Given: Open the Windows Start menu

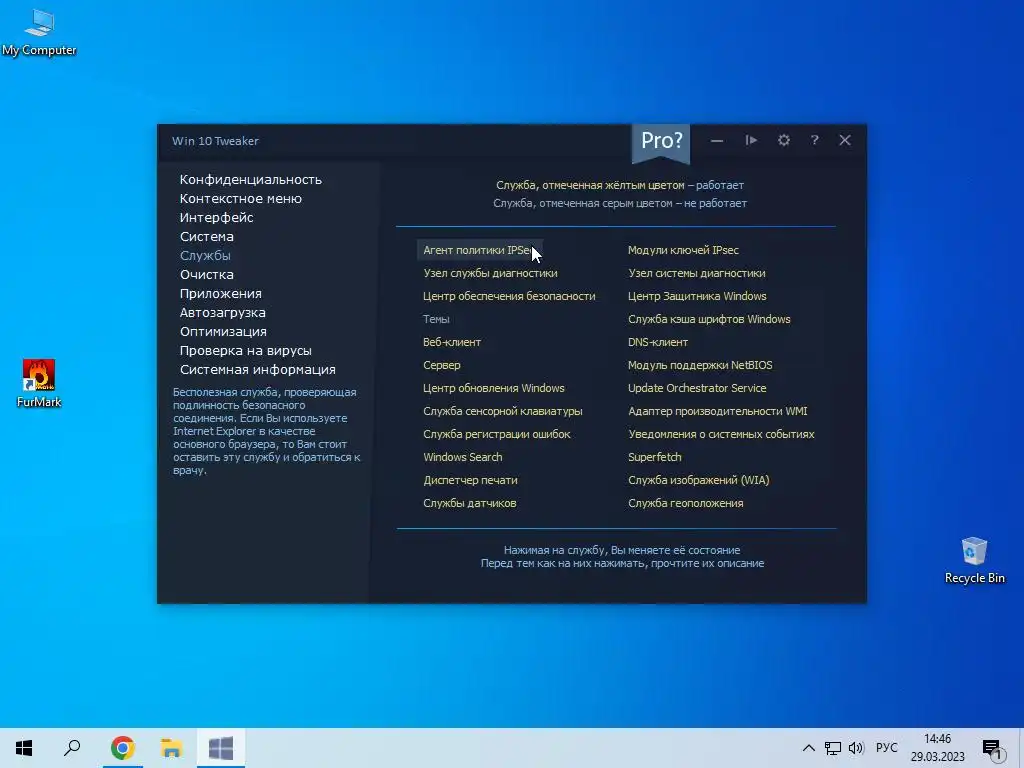Looking at the screenshot, I should [x=24, y=748].
